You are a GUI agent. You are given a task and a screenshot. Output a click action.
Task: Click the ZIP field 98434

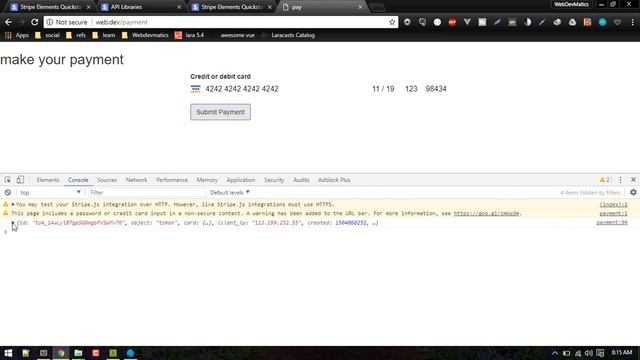[x=436, y=89]
